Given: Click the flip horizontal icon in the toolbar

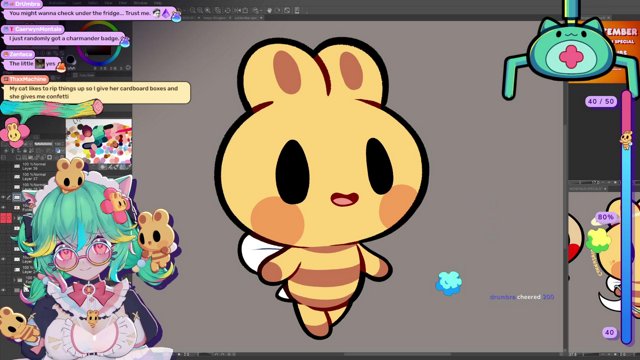Looking at the screenshot, I should (237, 10).
